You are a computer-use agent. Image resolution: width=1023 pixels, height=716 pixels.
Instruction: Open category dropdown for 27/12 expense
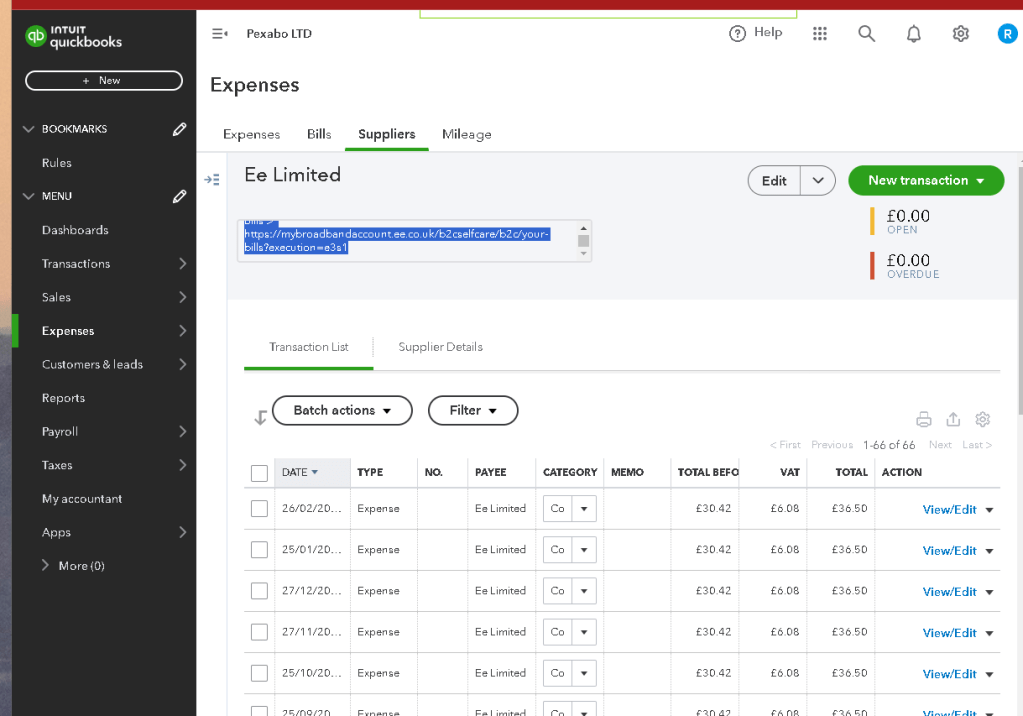[x=584, y=591]
